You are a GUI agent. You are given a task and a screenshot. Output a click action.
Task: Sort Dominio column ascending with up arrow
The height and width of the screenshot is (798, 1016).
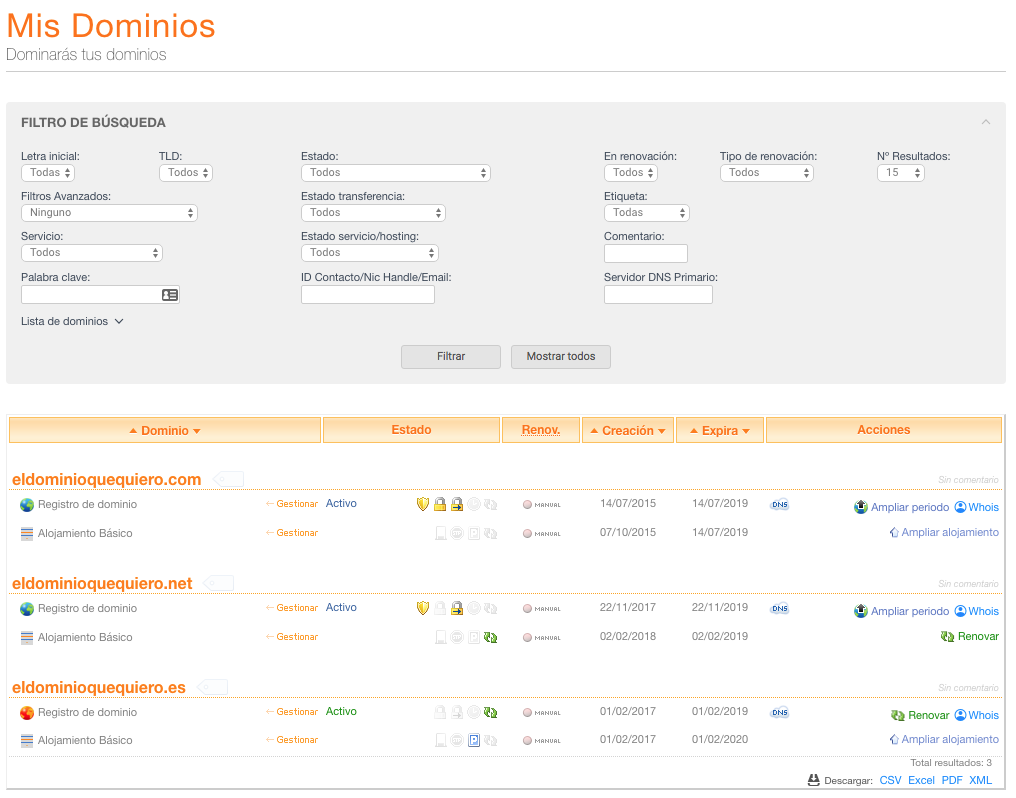pos(133,431)
